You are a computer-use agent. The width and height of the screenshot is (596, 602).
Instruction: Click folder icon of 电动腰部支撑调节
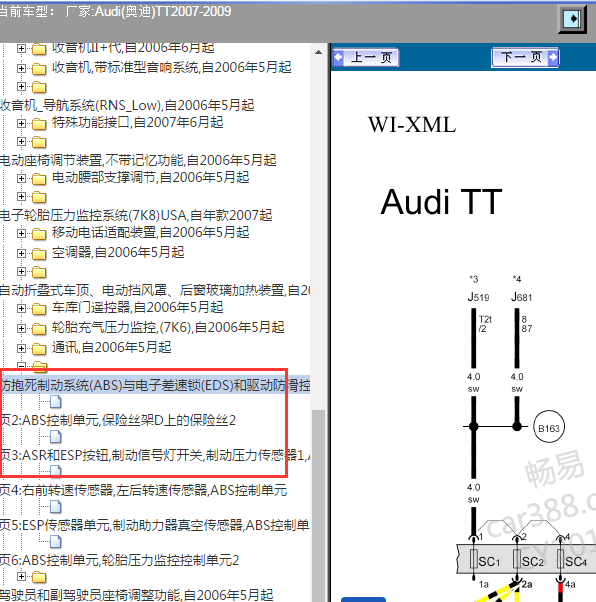tap(39, 179)
